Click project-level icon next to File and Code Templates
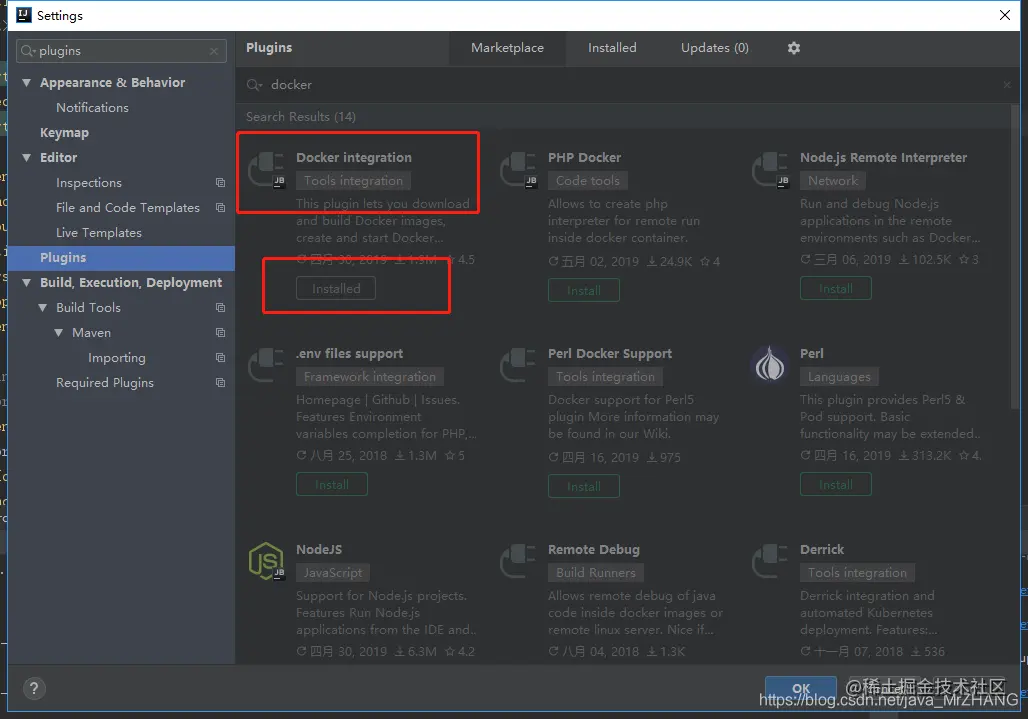 (220, 208)
